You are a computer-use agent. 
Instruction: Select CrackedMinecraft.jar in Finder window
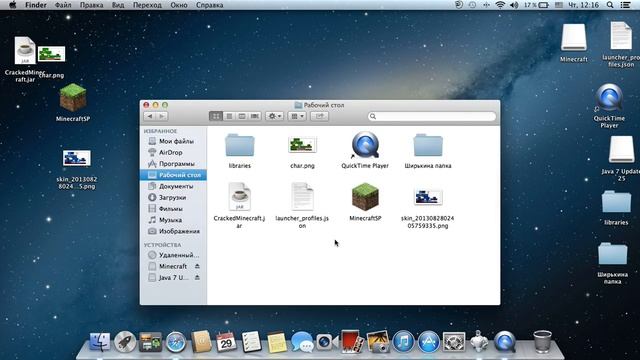pos(240,197)
